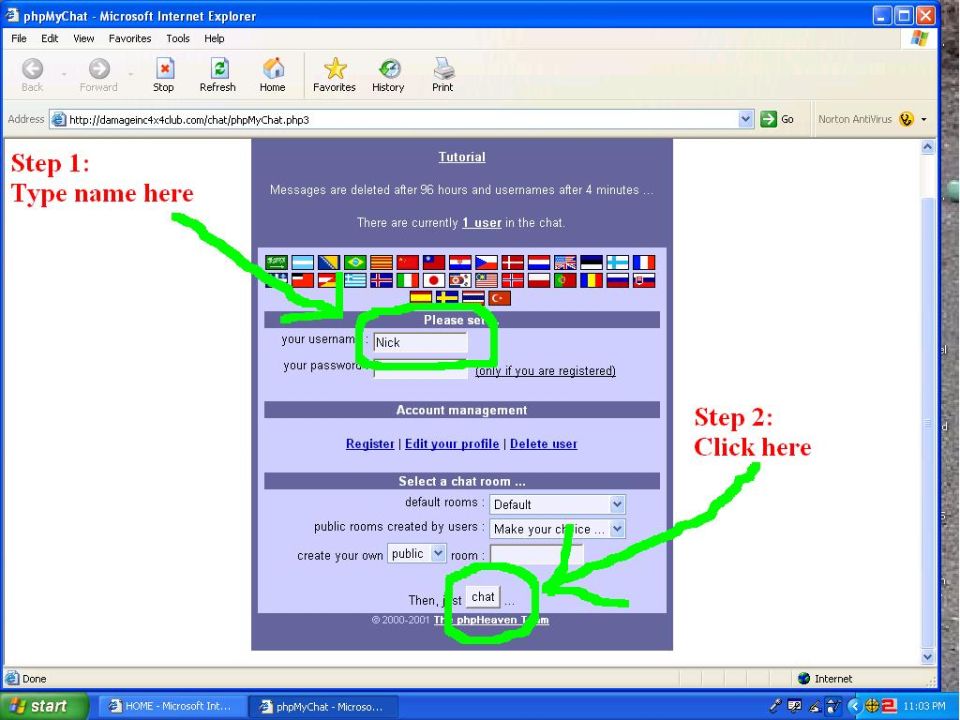This screenshot has width=960, height=720.
Task: Select the Portugal flag language
Action: point(566,280)
